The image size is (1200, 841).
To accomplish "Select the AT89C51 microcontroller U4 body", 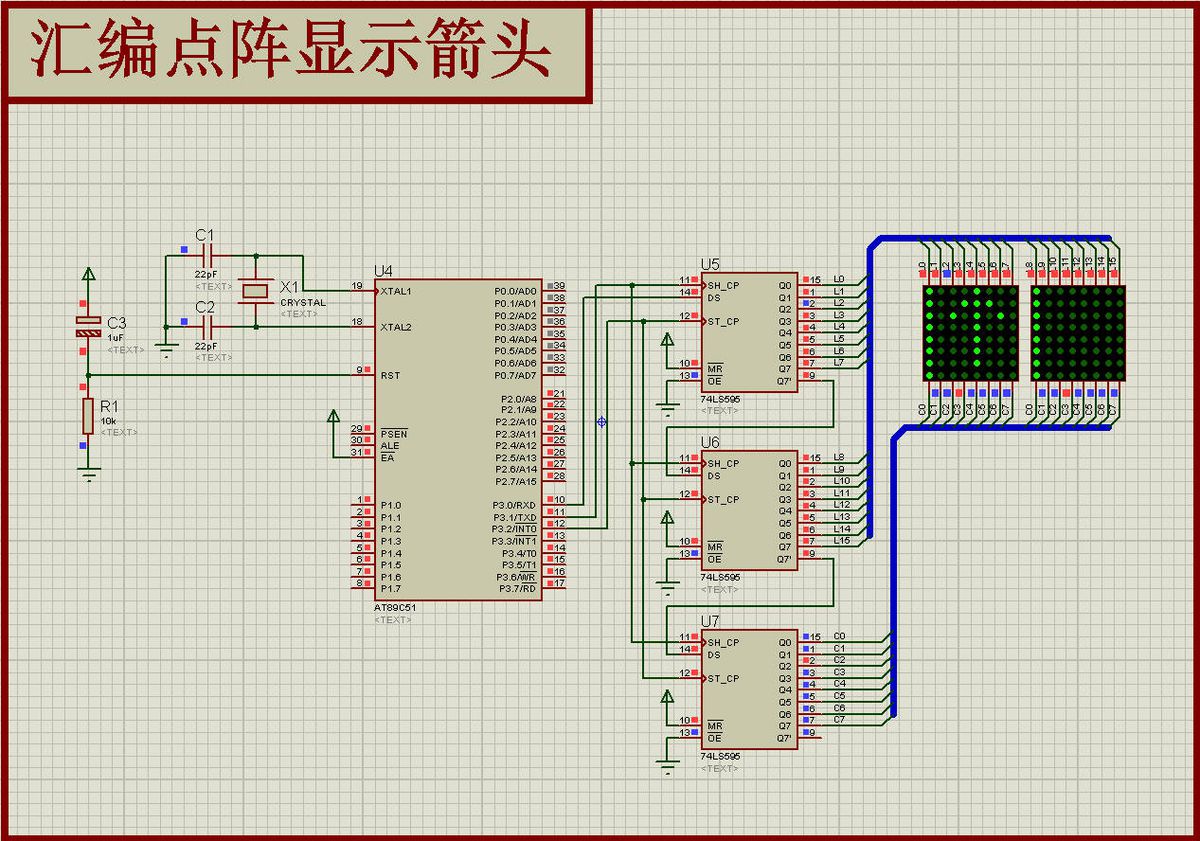I will coord(459,439).
